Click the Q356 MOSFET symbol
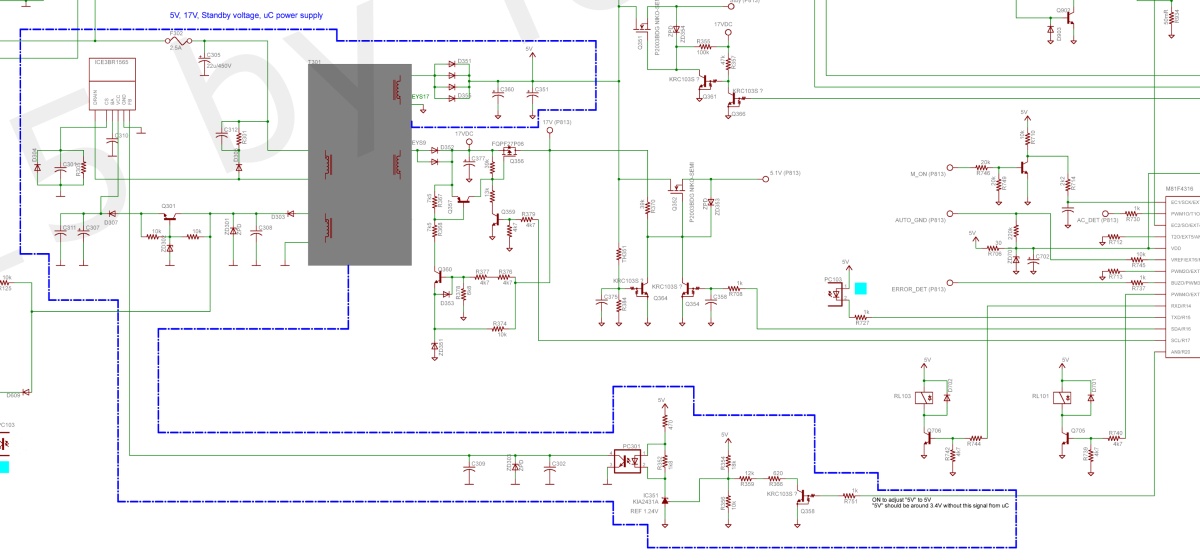Image resolution: width=1200 pixels, height=560 pixels. [509, 152]
